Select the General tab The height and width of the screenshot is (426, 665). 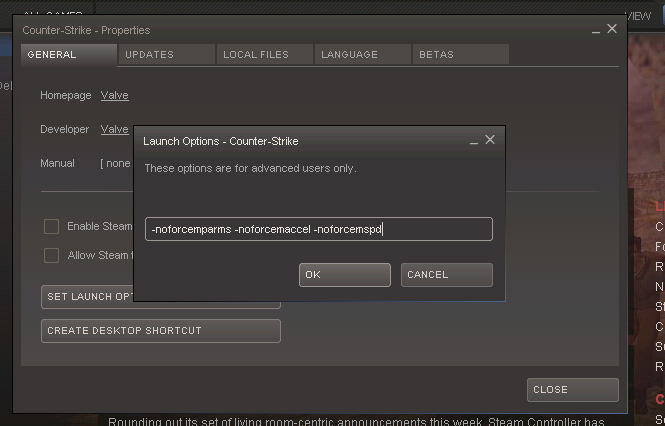(x=69, y=55)
